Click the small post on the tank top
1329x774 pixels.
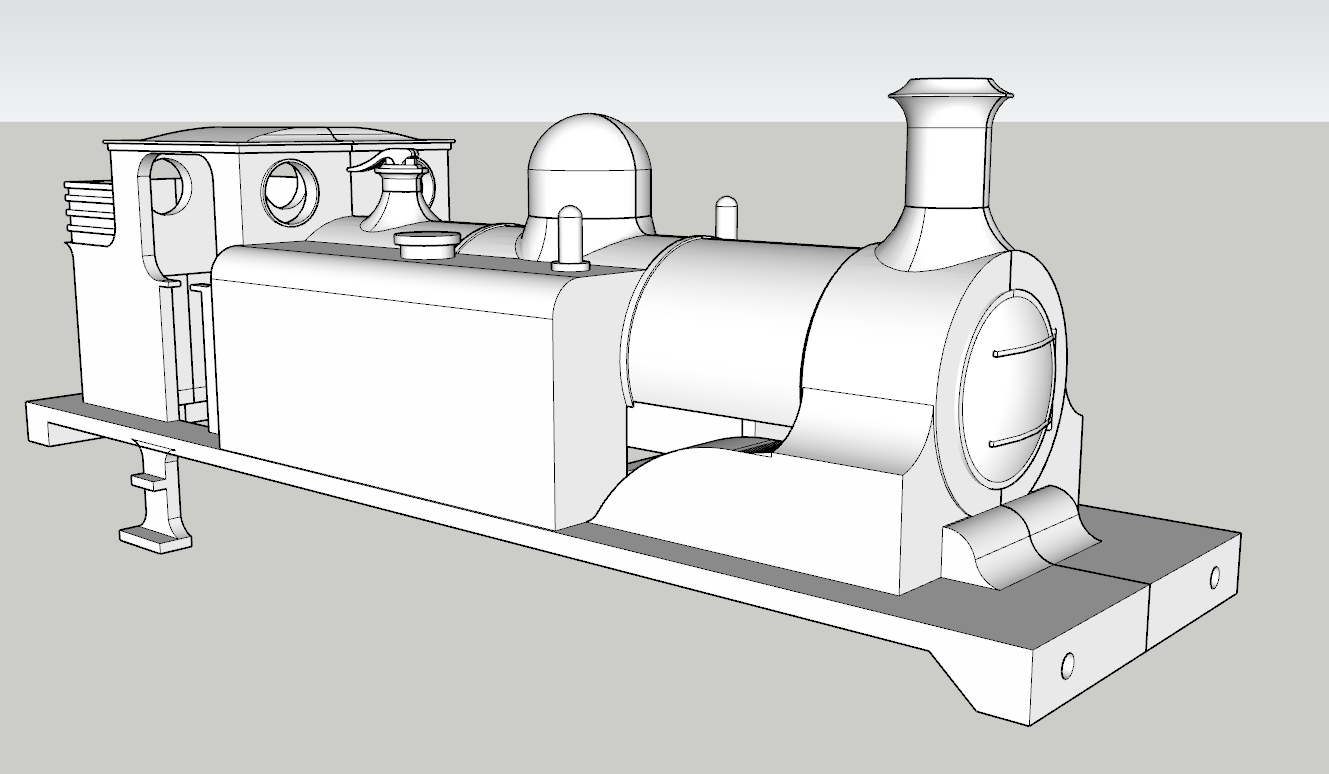[568, 238]
